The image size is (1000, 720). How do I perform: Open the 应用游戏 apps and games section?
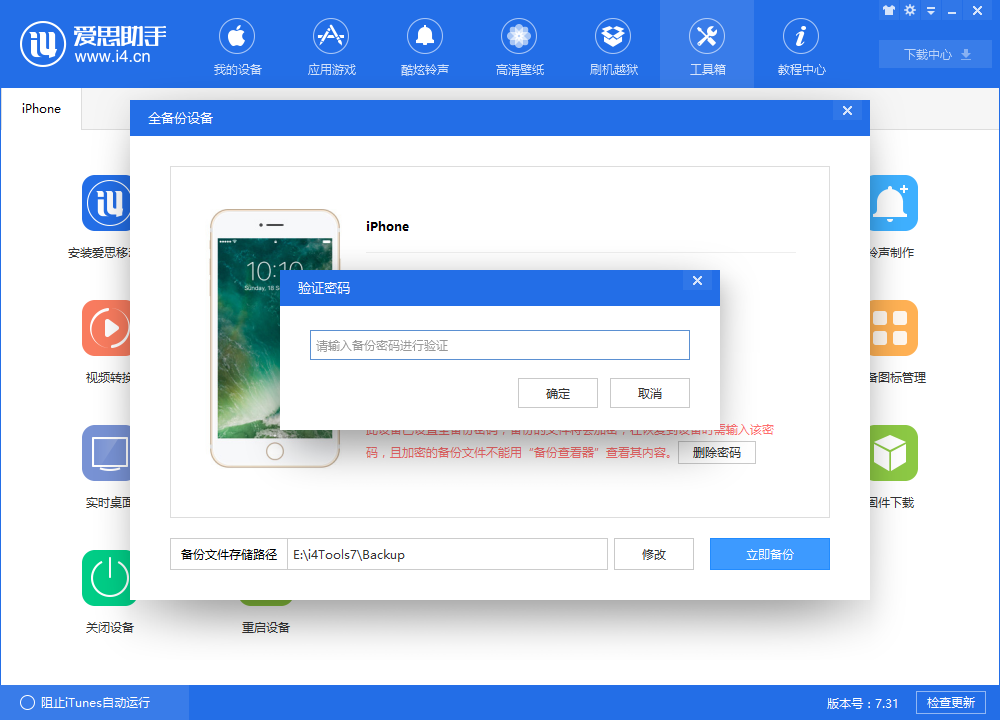coord(331,45)
